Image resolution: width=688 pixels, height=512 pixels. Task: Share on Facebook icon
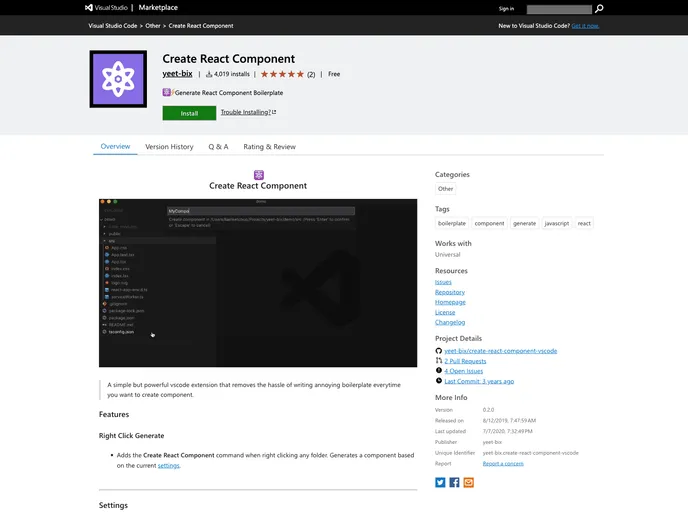(454, 483)
